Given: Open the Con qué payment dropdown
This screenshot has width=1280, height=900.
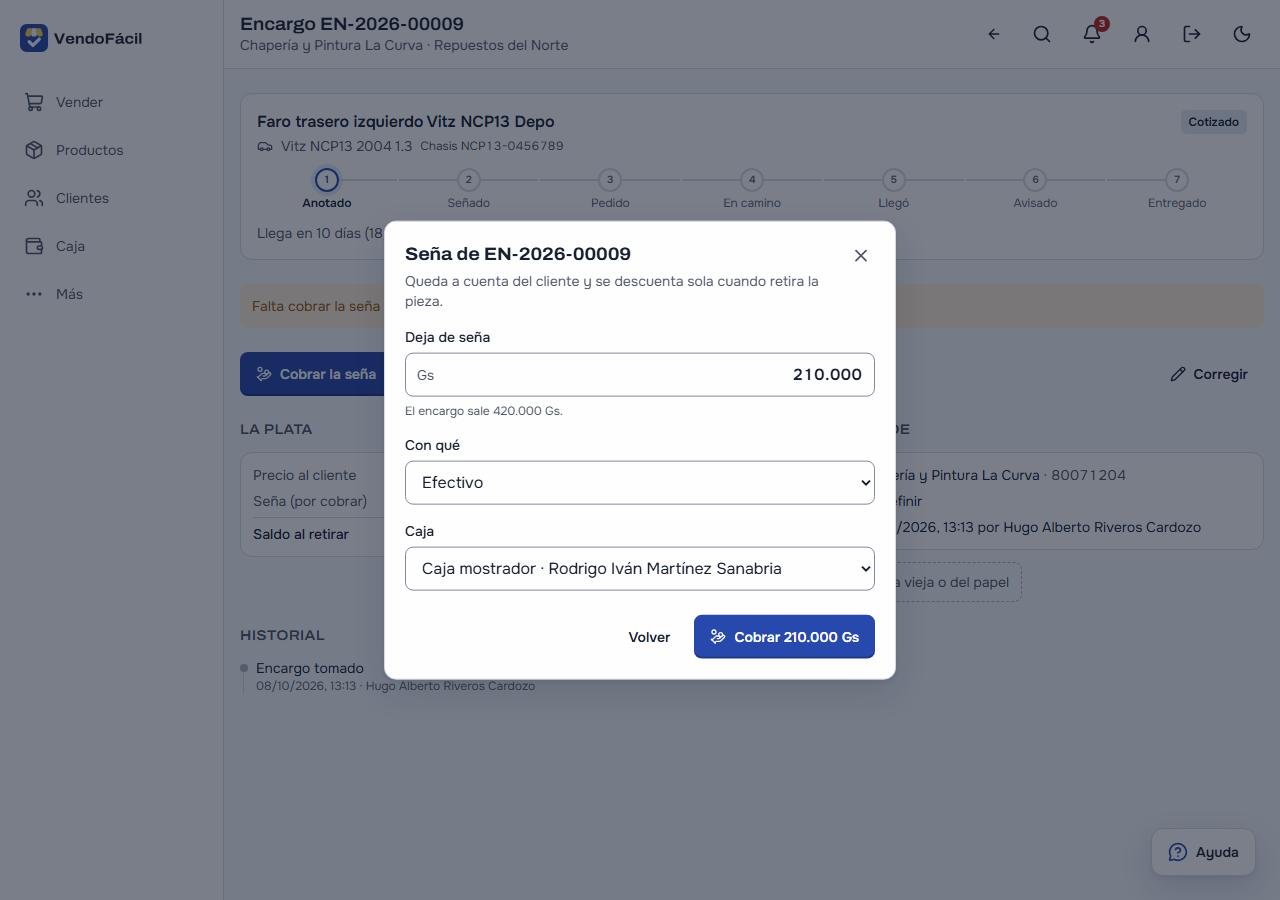Looking at the screenshot, I should (640, 482).
